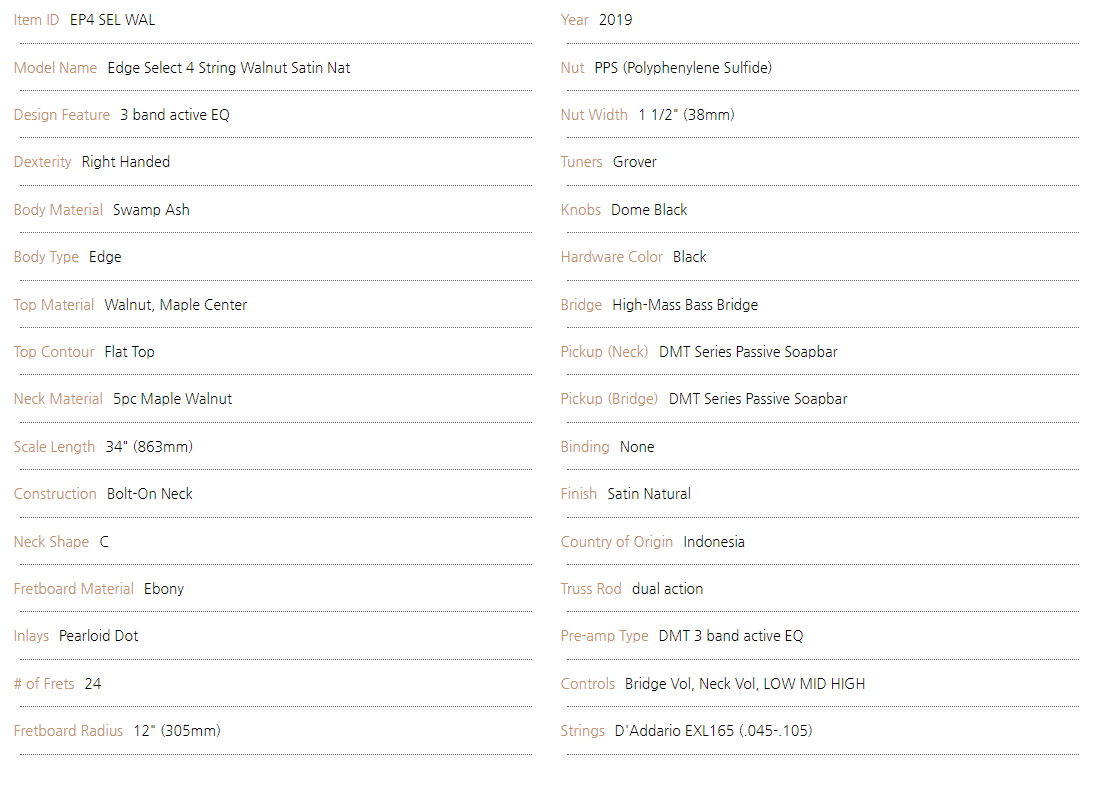
Task: Select the Pickup (Neck) label
Action: (604, 352)
